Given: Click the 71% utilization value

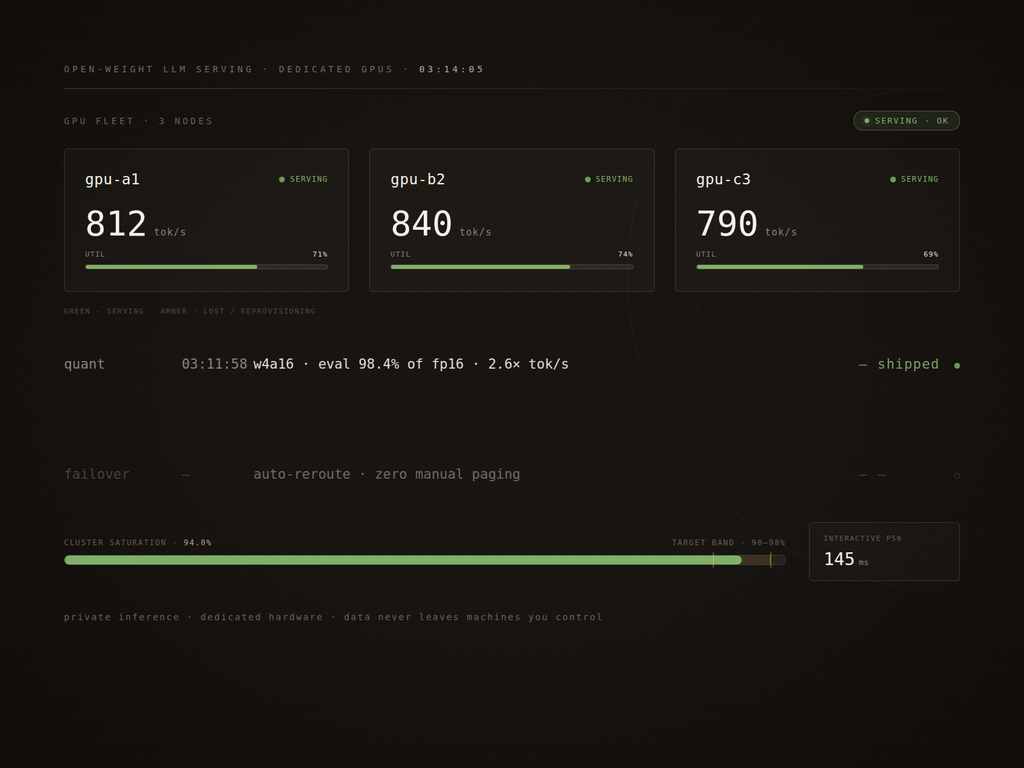Looking at the screenshot, I should 320,254.
